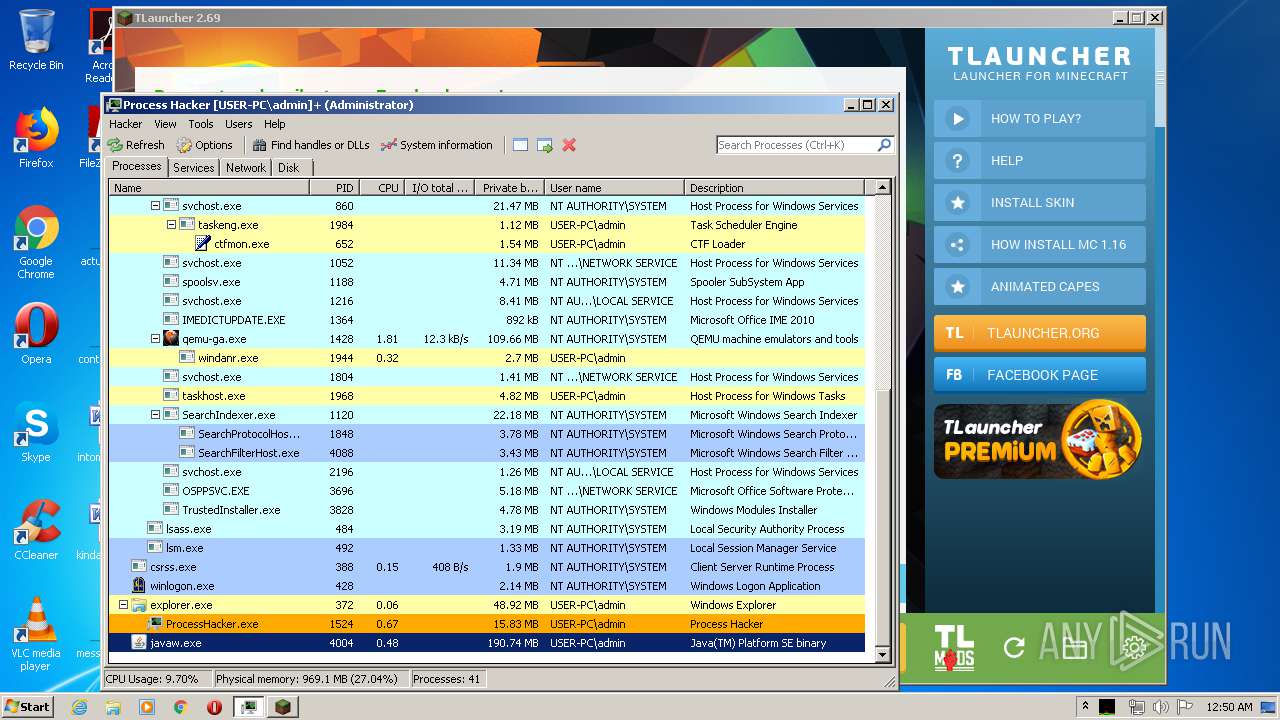Click the qemu-ga.exe process icon

pyautogui.click(x=171, y=339)
